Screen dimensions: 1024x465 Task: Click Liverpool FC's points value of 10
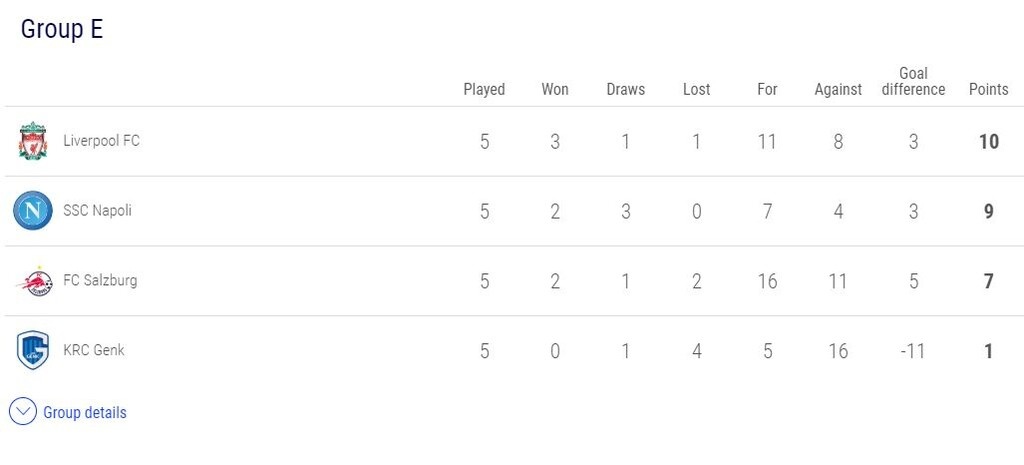click(988, 141)
